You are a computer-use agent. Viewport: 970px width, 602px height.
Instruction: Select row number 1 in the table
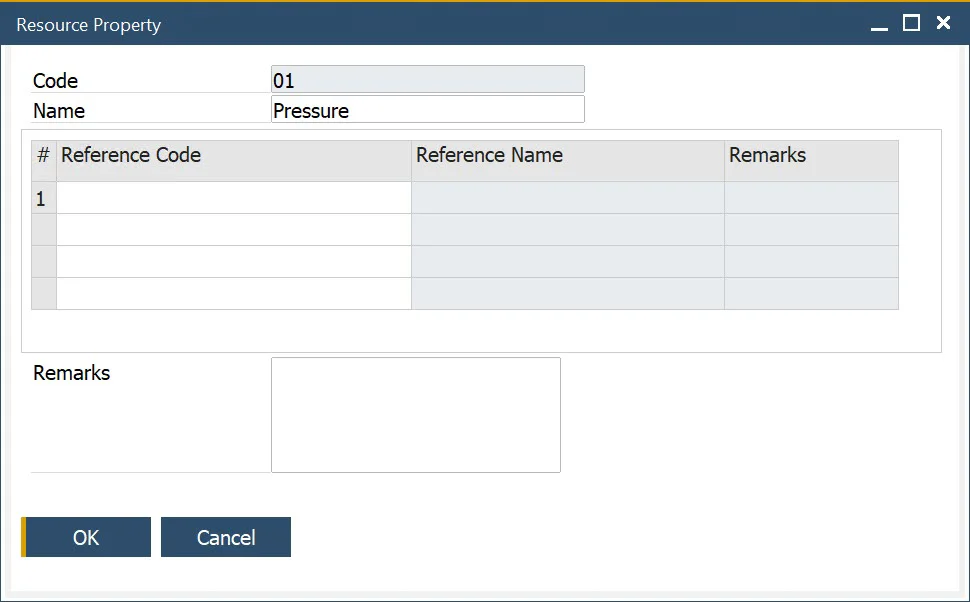41,198
